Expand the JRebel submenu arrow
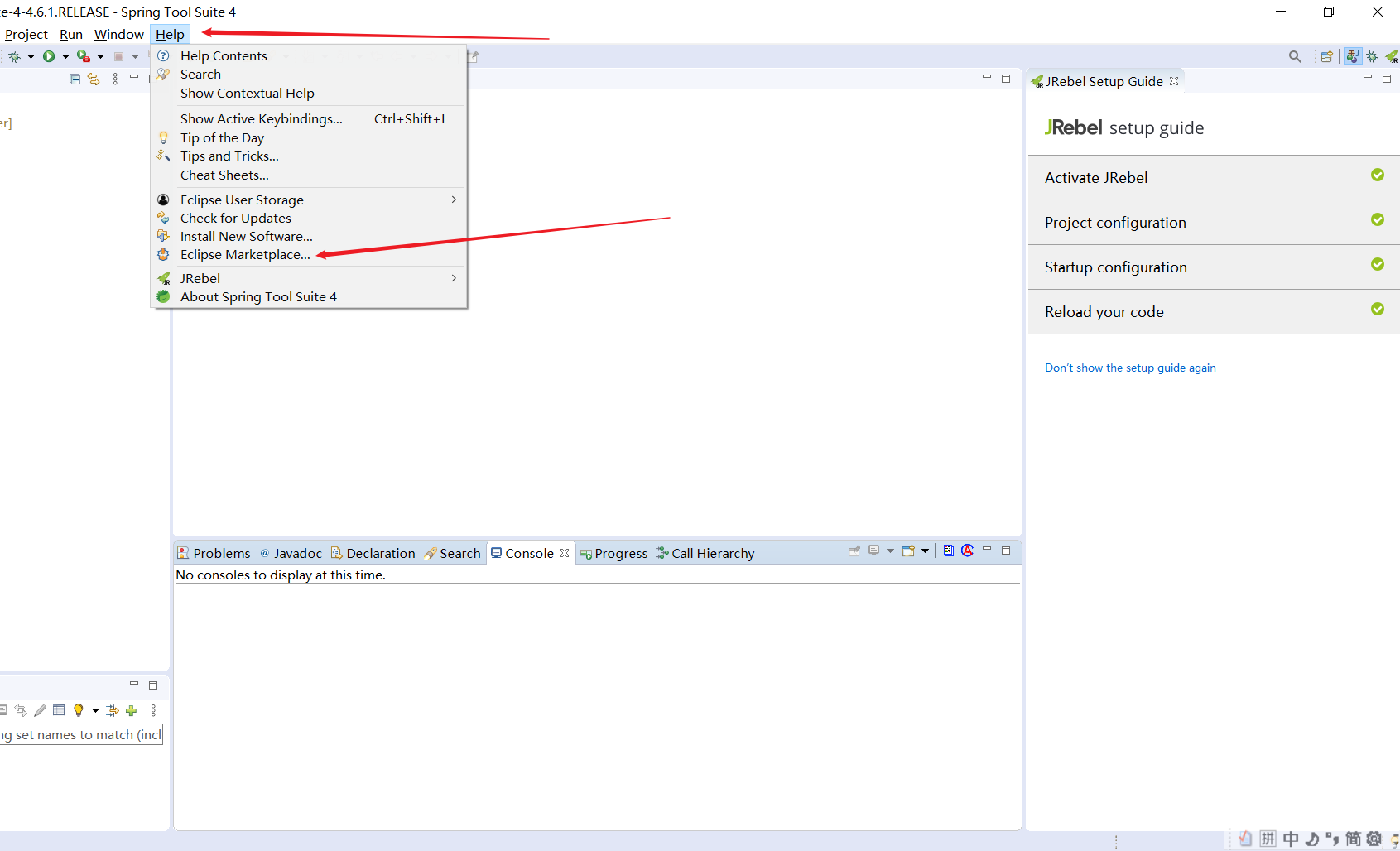This screenshot has height=851, width=1400. click(454, 278)
